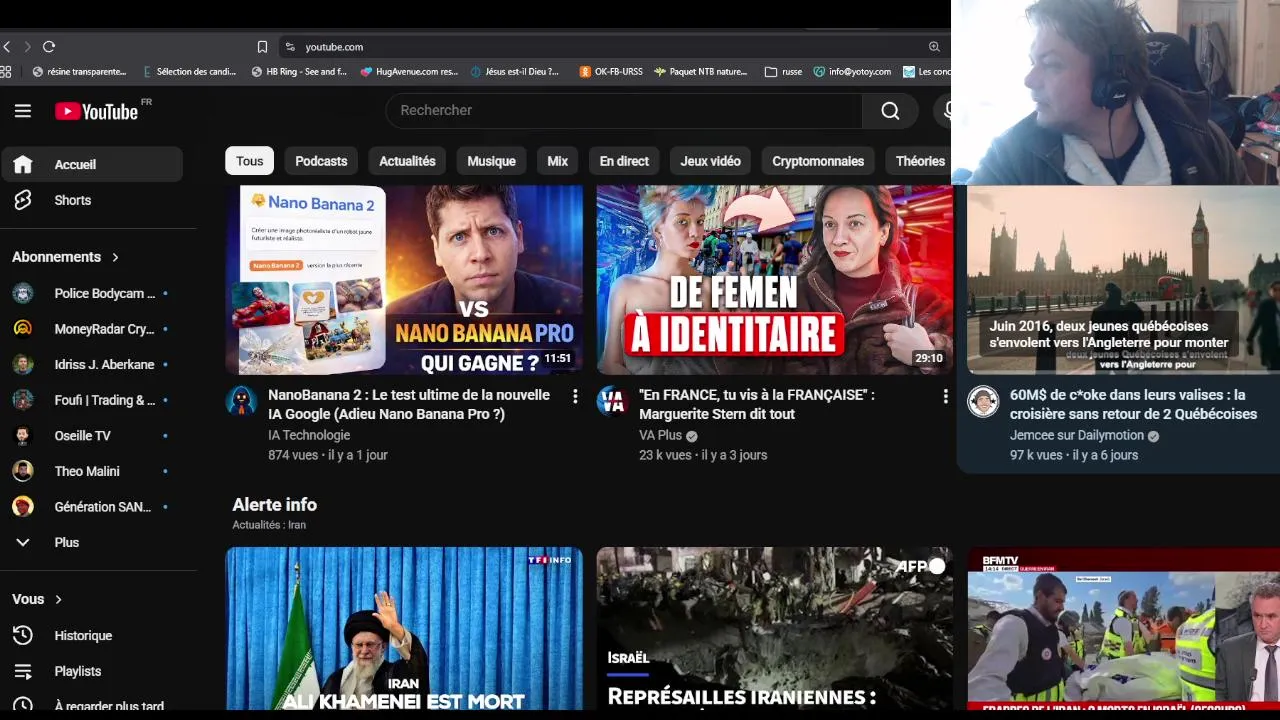This screenshot has height=720, width=1280.
Task: Play the BFMTV news thumbnail
Action: tap(1123, 628)
